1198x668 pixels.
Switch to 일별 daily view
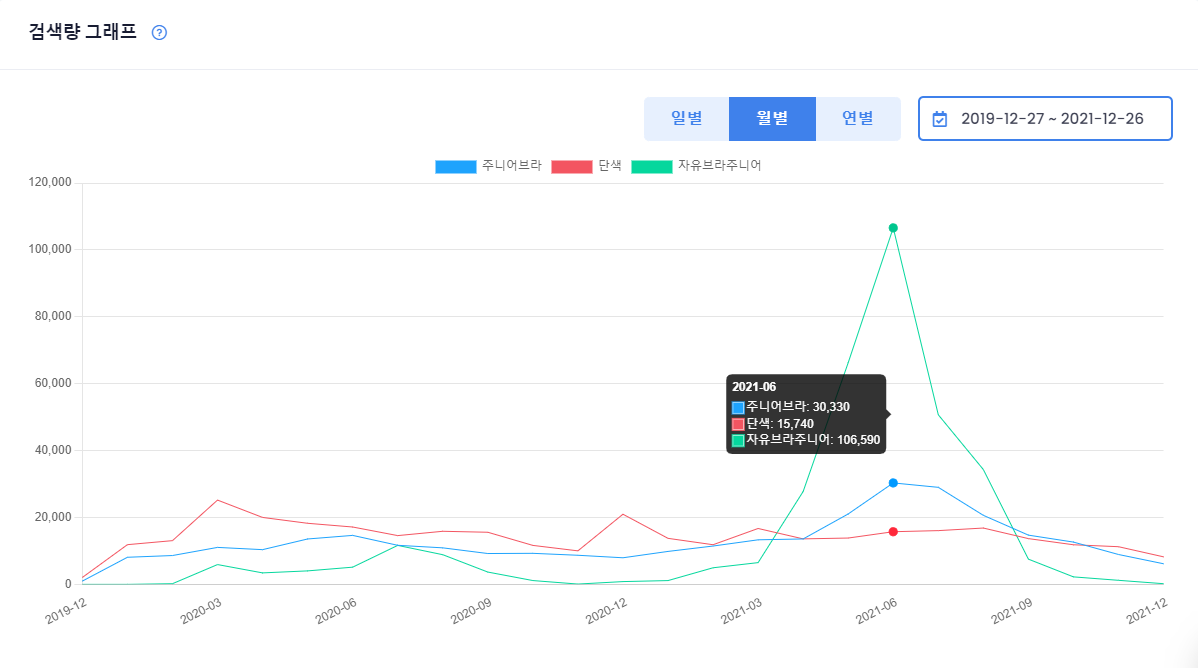tap(686, 118)
